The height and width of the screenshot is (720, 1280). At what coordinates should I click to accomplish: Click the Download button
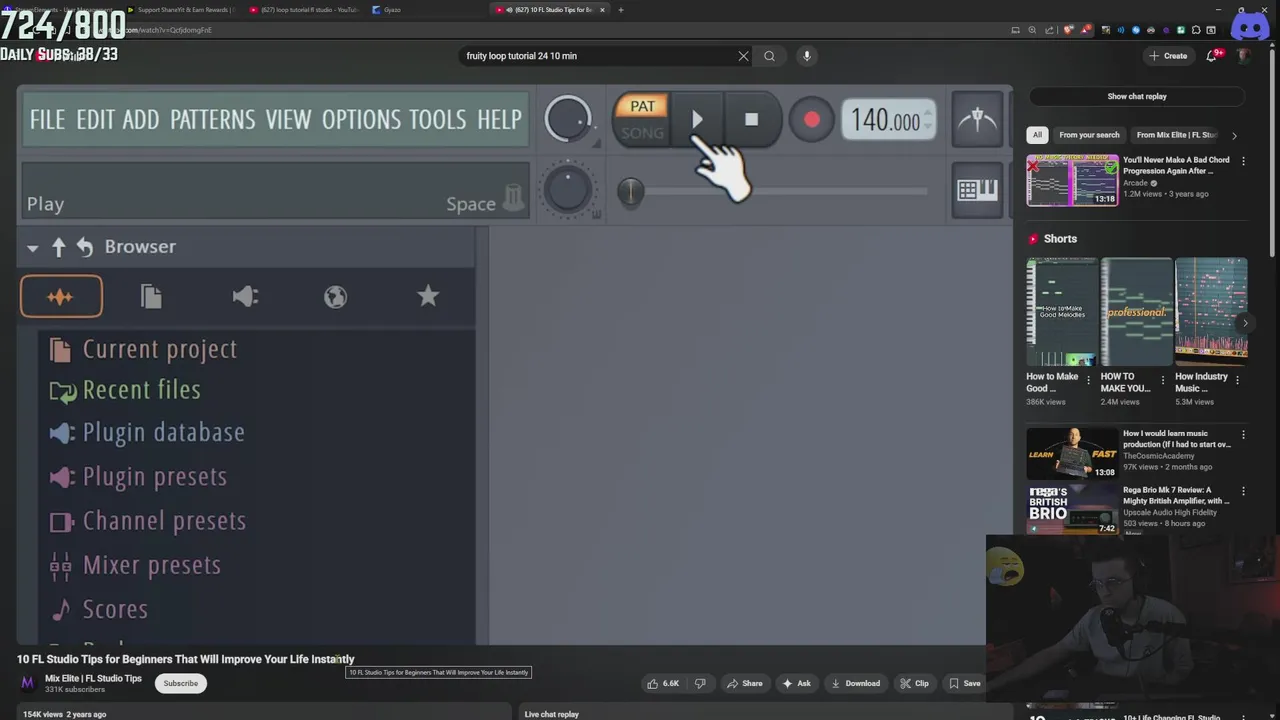pyautogui.click(x=855, y=683)
